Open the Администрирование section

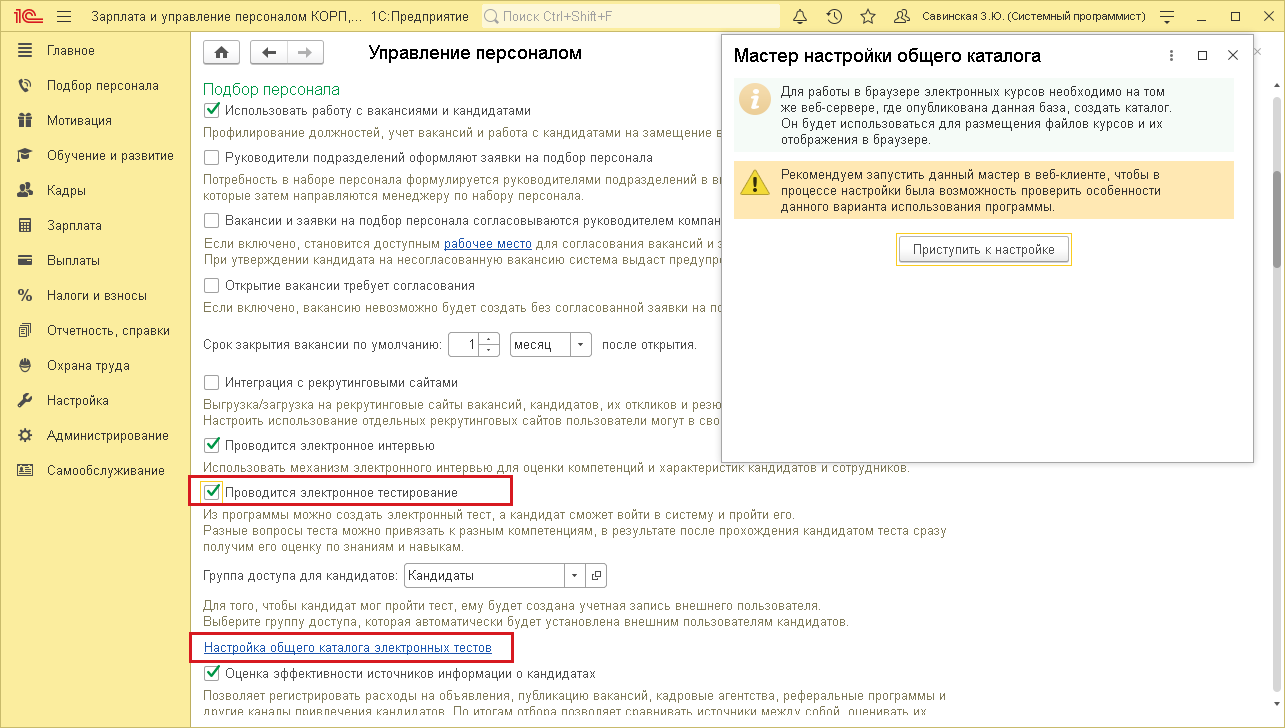click(x=108, y=436)
